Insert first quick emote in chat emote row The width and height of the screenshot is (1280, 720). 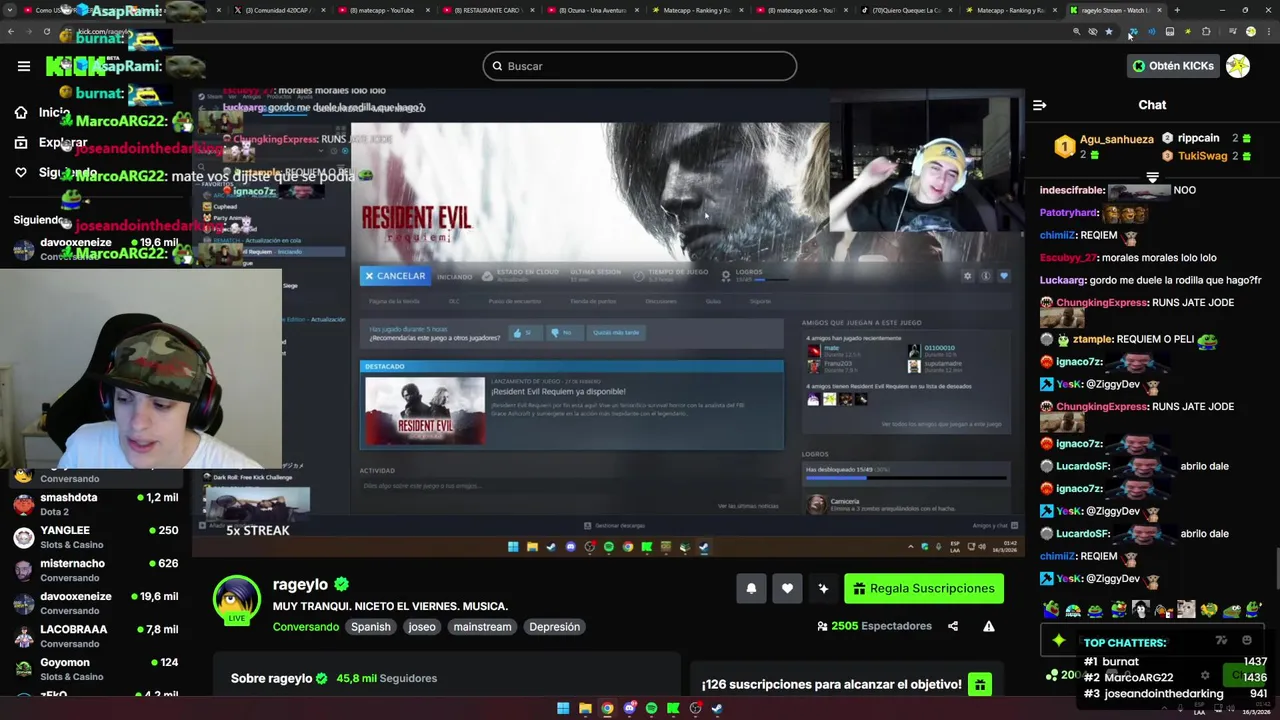pyautogui.click(x=1051, y=609)
